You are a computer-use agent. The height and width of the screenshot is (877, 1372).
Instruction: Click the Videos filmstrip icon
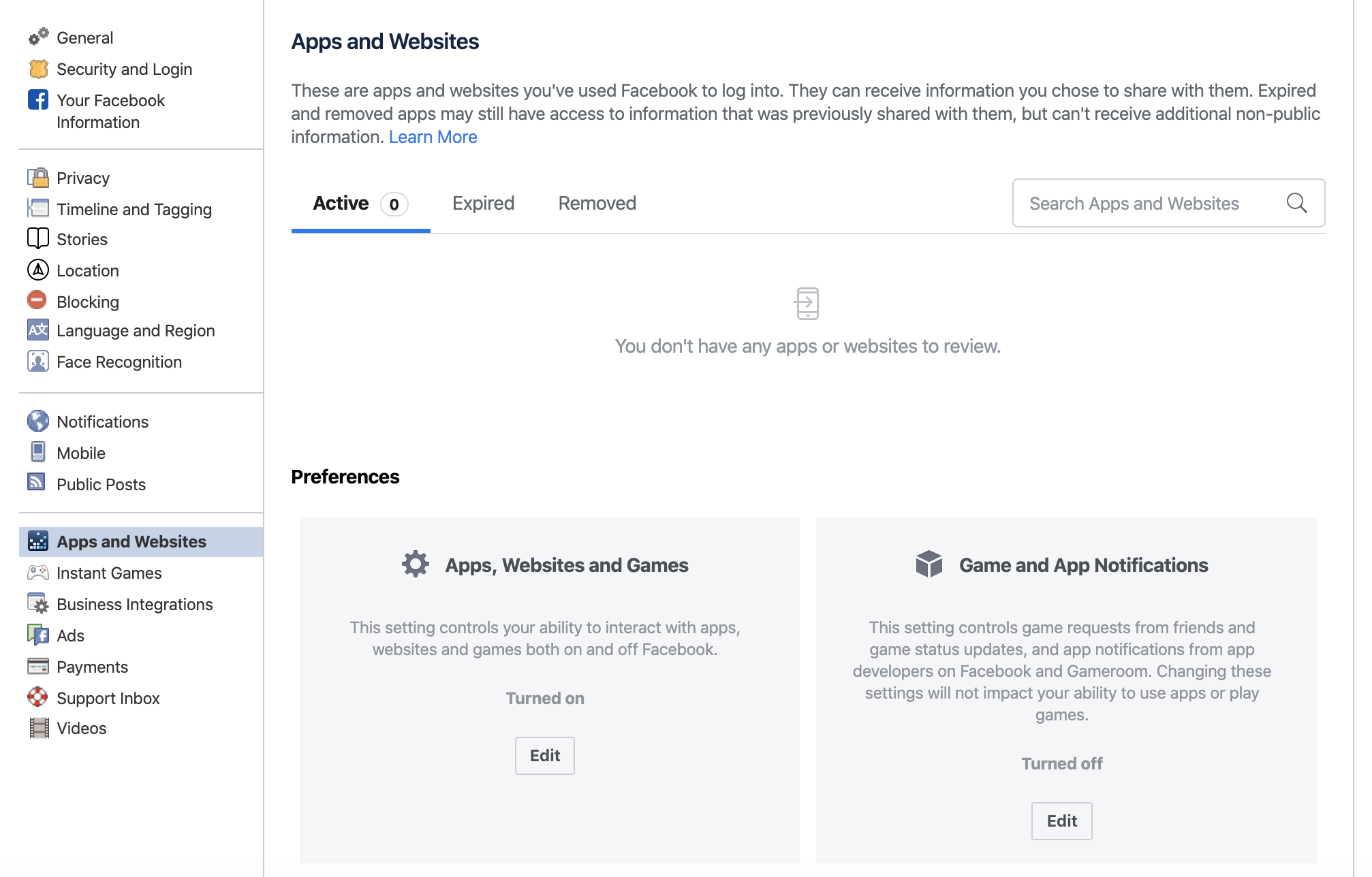[40, 728]
